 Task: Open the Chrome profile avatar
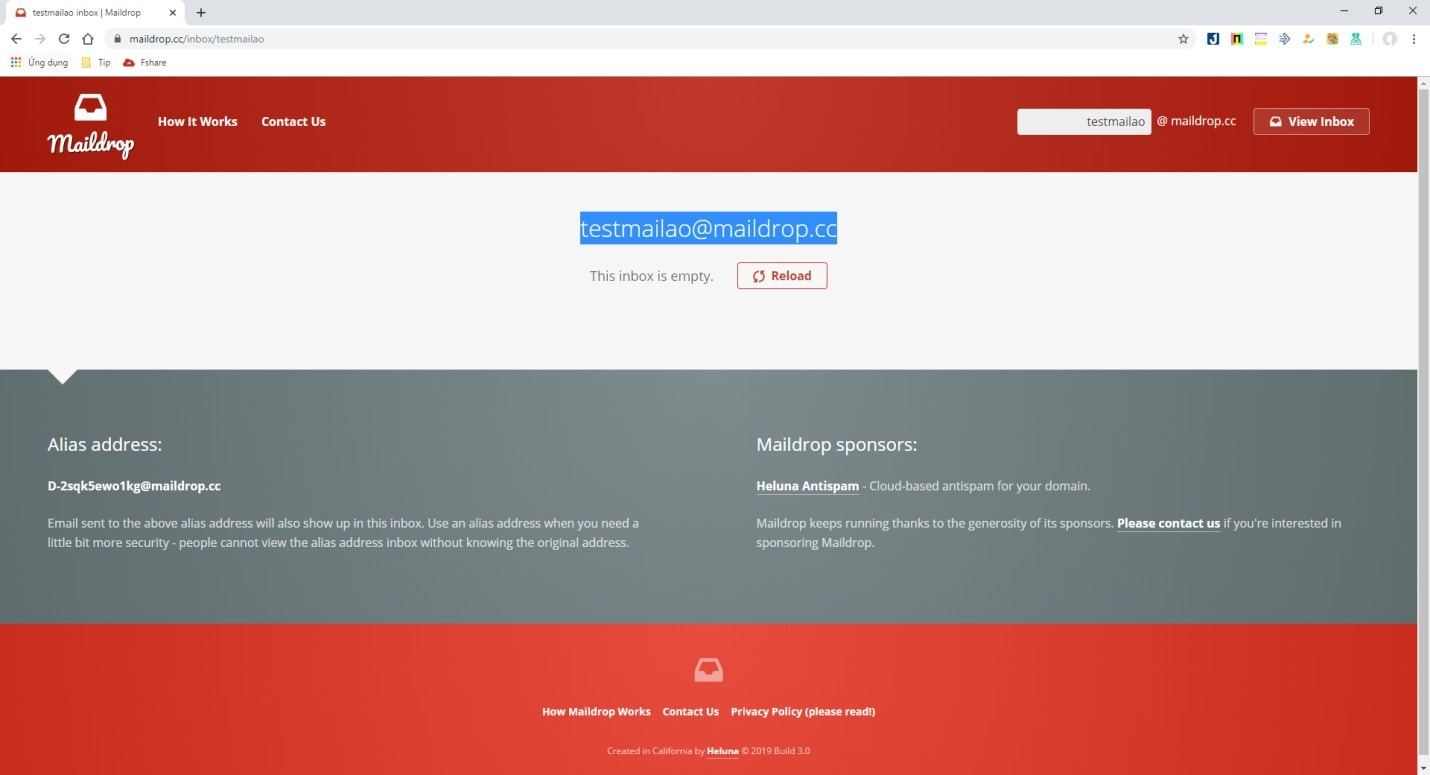pos(1389,39)
